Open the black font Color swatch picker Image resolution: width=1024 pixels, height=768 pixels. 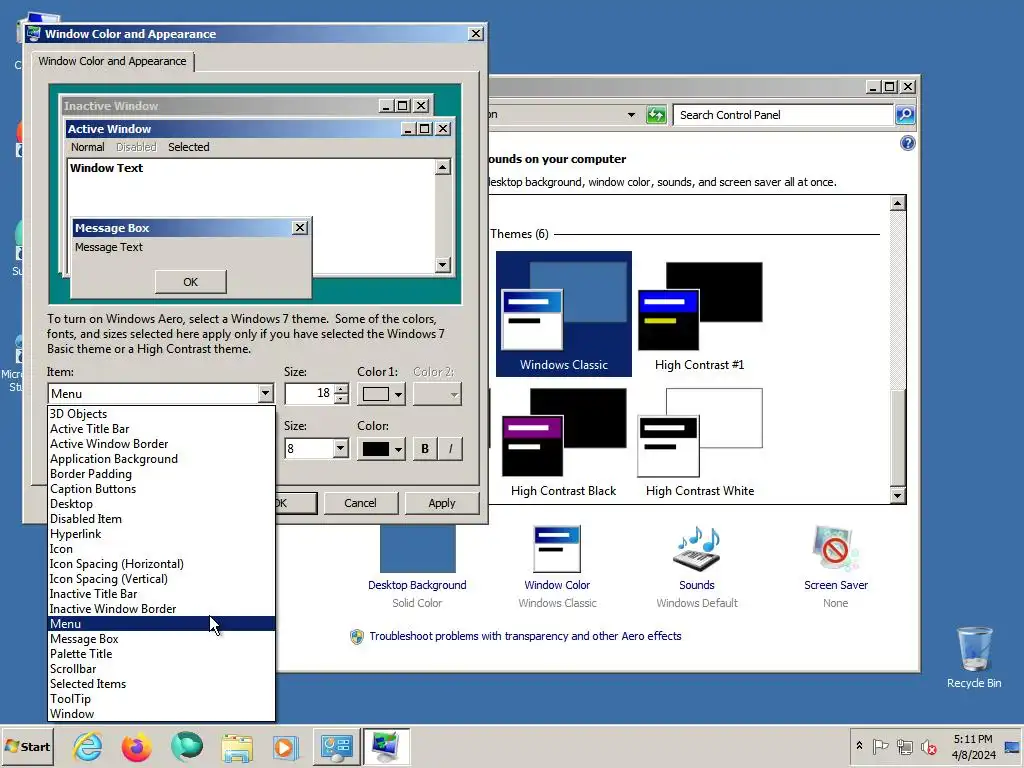pyautogui.click(x=381, y=449)
